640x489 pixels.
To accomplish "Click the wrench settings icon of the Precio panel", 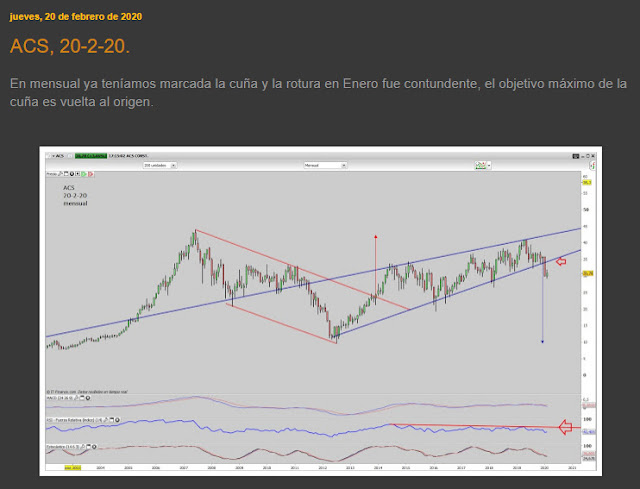I will point(60,174).
